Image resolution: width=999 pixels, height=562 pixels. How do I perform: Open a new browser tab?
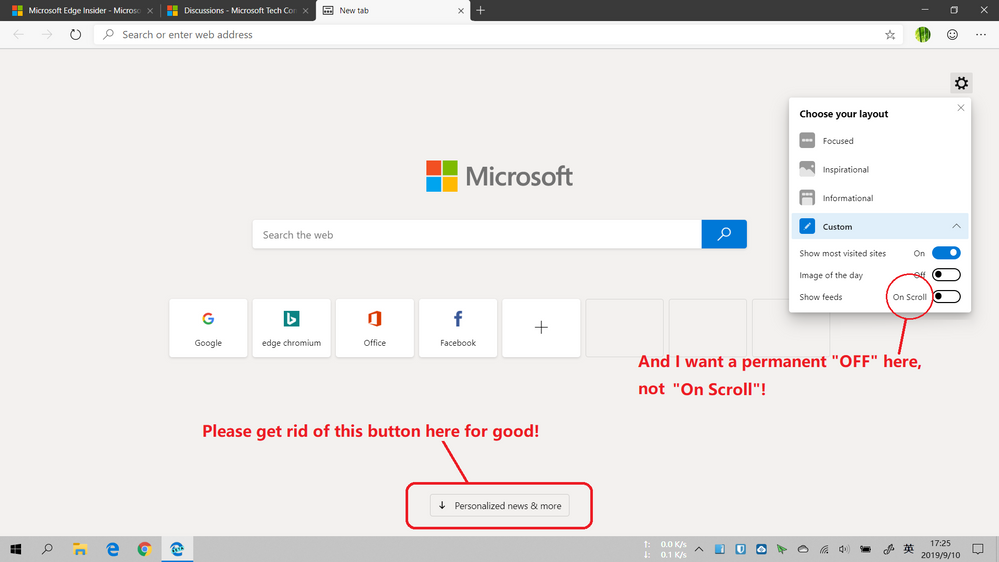(x=480, y=10)
